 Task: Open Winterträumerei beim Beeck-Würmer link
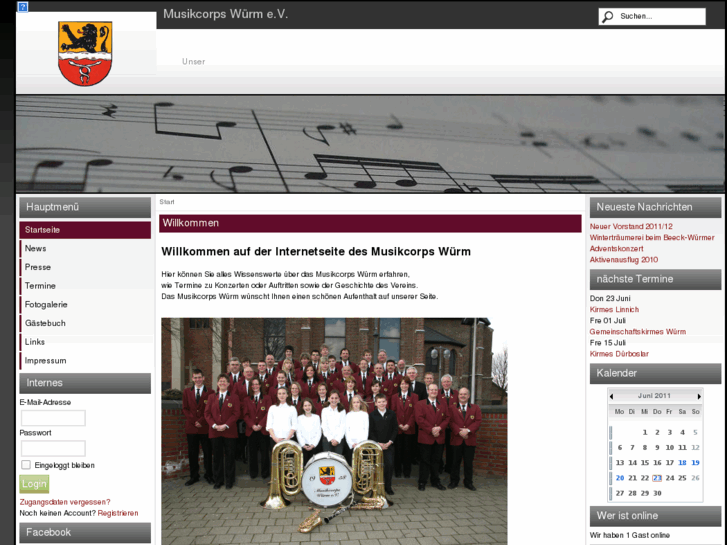pos(652,237)
